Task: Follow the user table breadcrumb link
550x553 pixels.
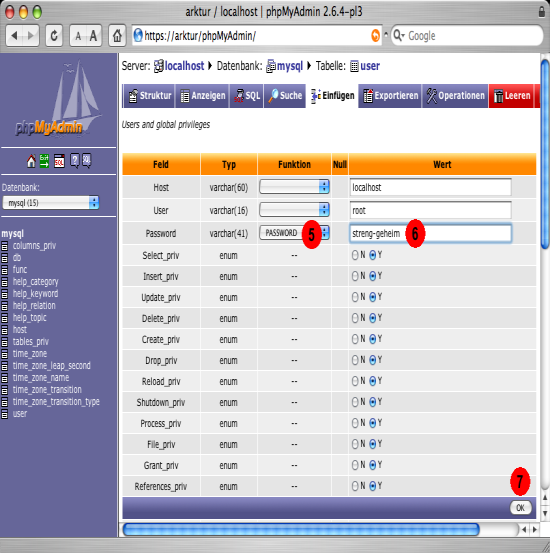Action: click(x=370, y=66)
